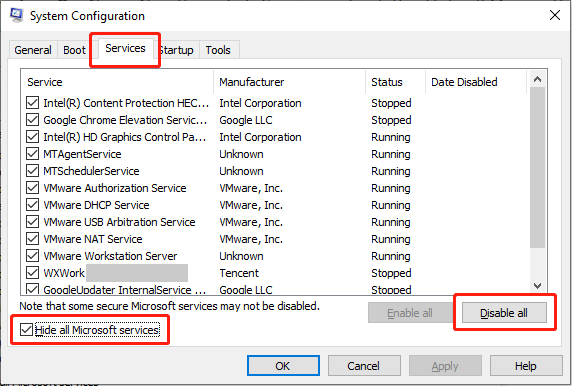Uncheck Intel(R) Content Protection HEC service
Image resolution: width=572 pixels, height=386 pixels.
tap(32, 103)
